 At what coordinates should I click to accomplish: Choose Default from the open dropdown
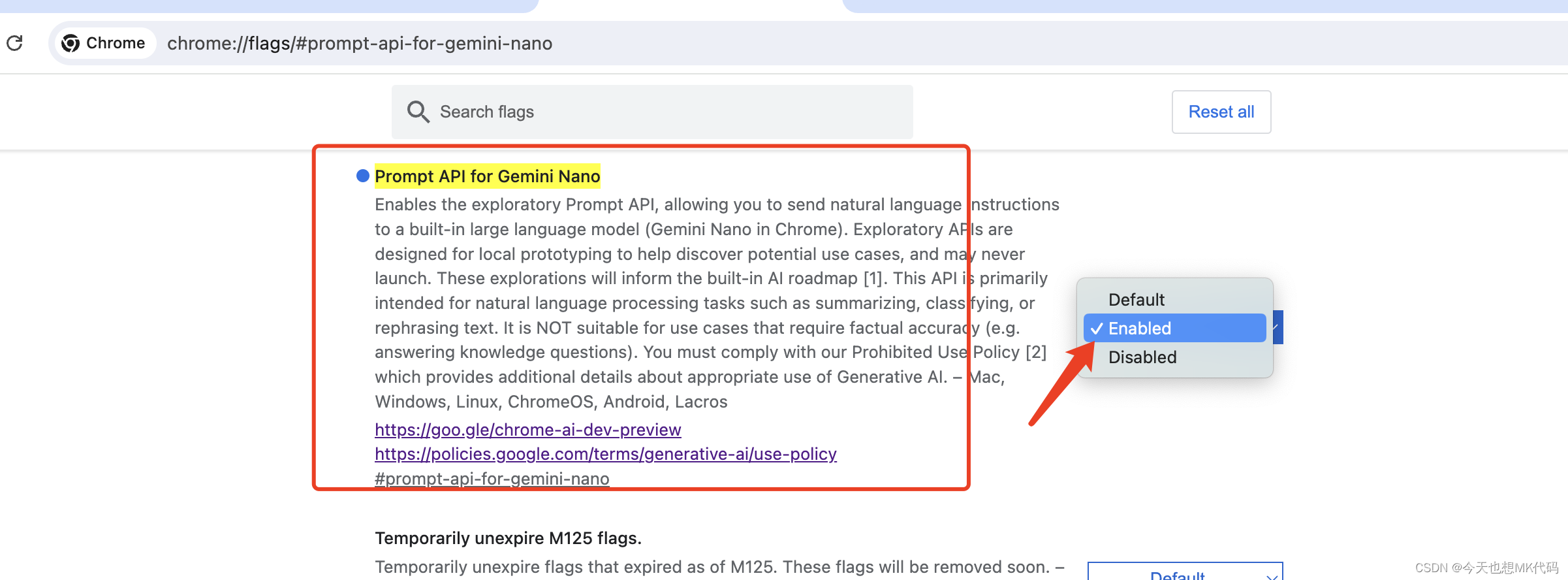tap(1175, 300)
